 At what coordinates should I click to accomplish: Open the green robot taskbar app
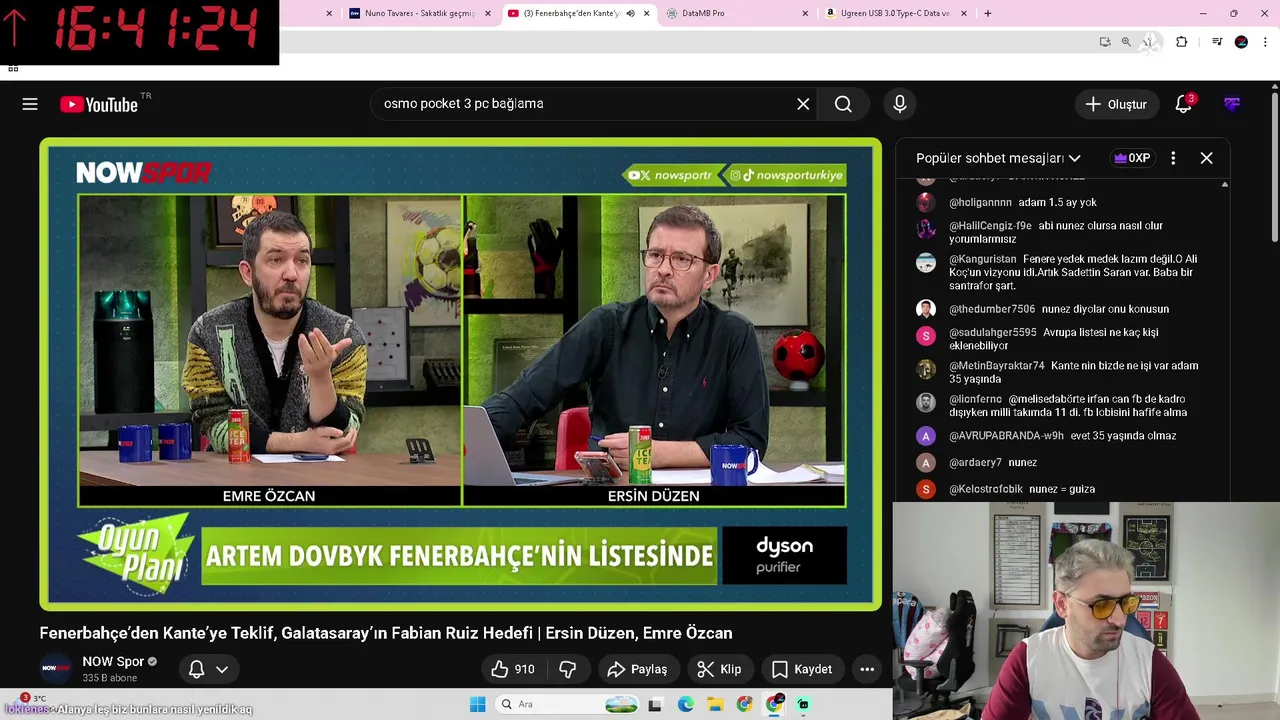[x=803, y=704]
